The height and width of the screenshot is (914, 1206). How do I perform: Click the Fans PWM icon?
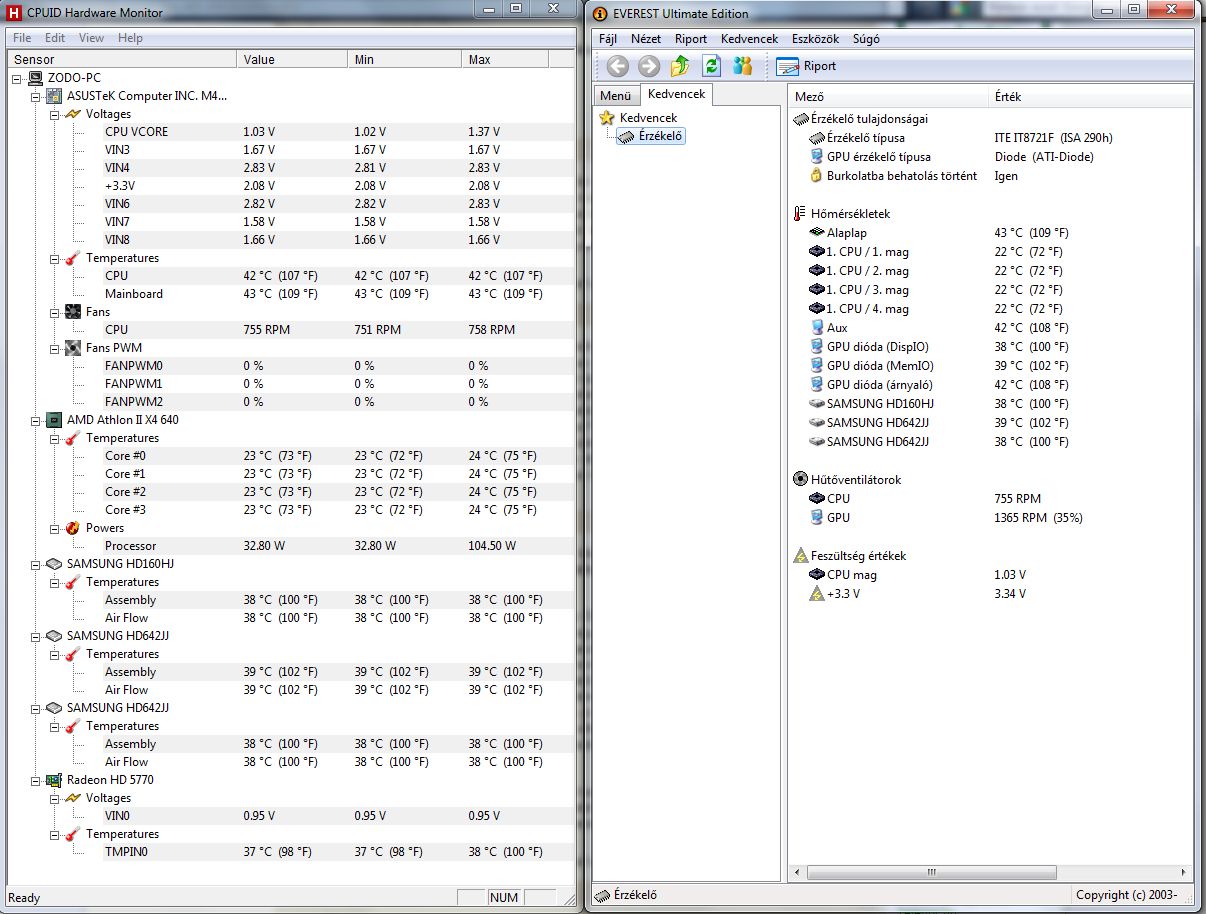coord(73,348)
